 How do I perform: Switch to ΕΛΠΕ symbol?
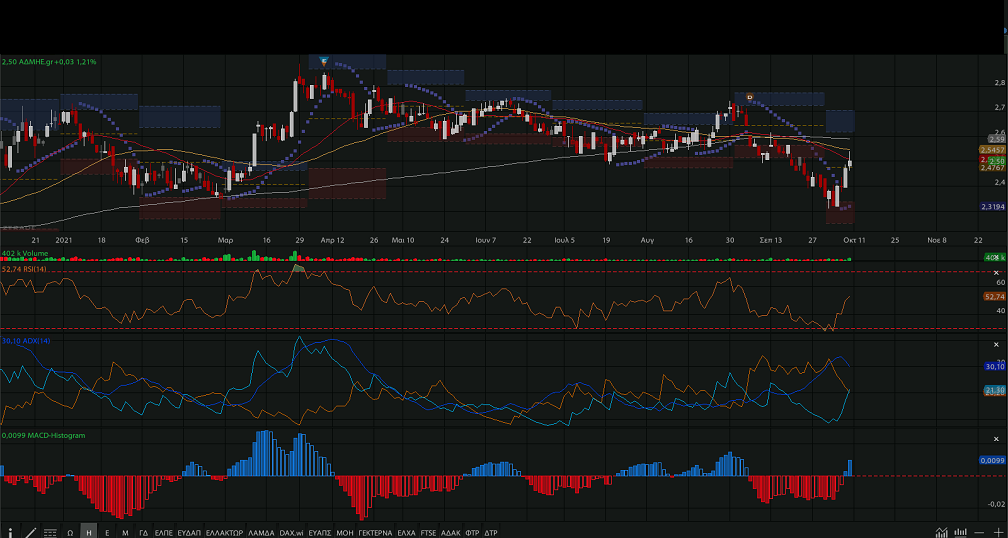(x=164, y=532)
